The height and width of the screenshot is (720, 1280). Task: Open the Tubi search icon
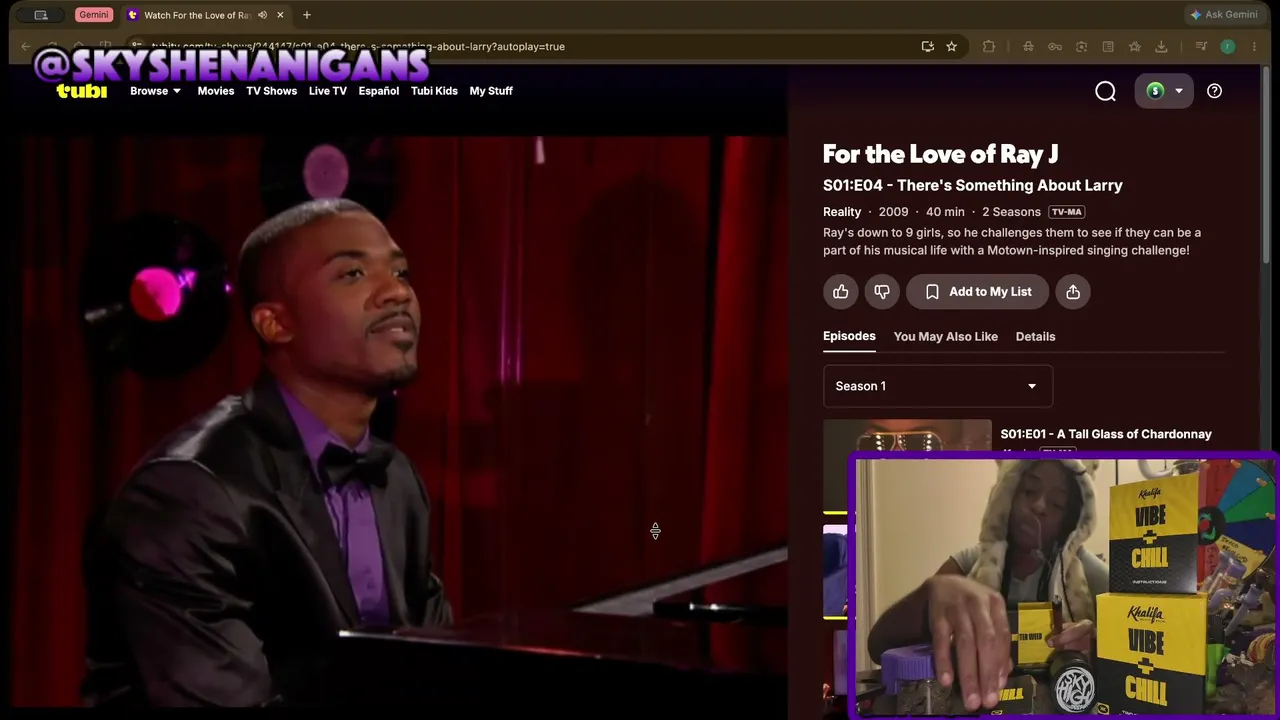click(1105, 91)
